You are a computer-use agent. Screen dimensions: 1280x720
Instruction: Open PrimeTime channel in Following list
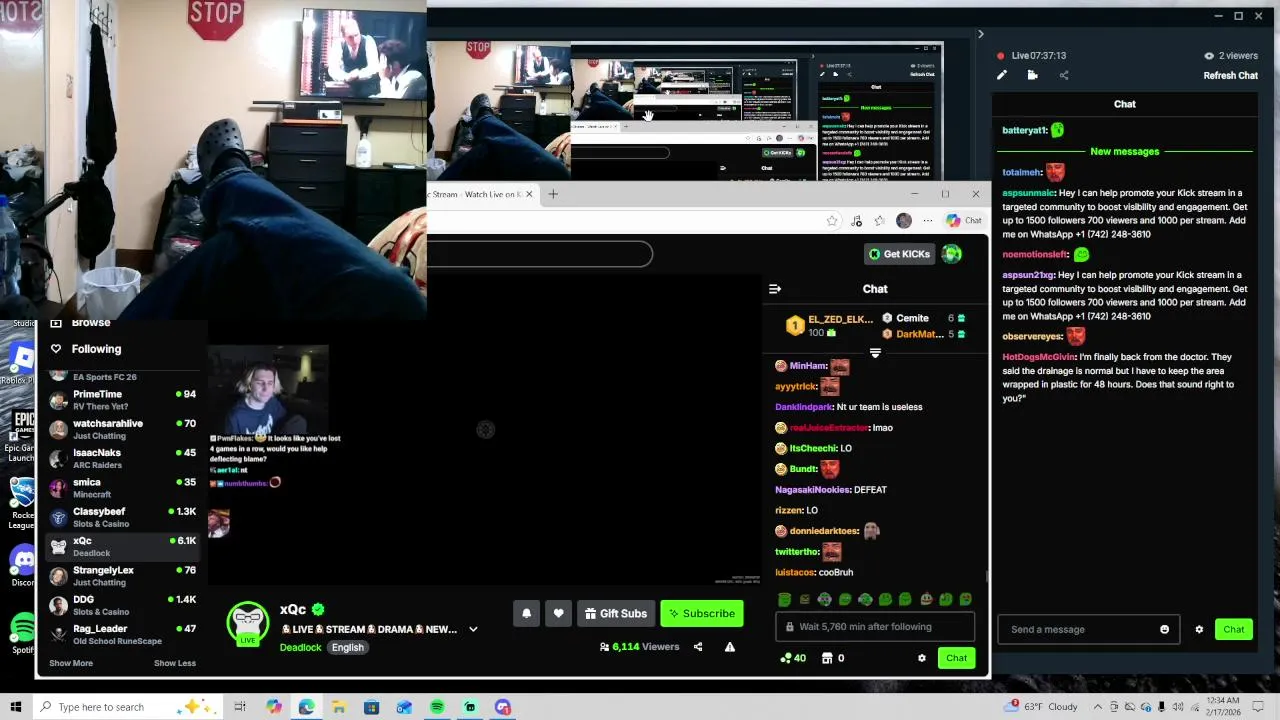(x=122, y=400)
